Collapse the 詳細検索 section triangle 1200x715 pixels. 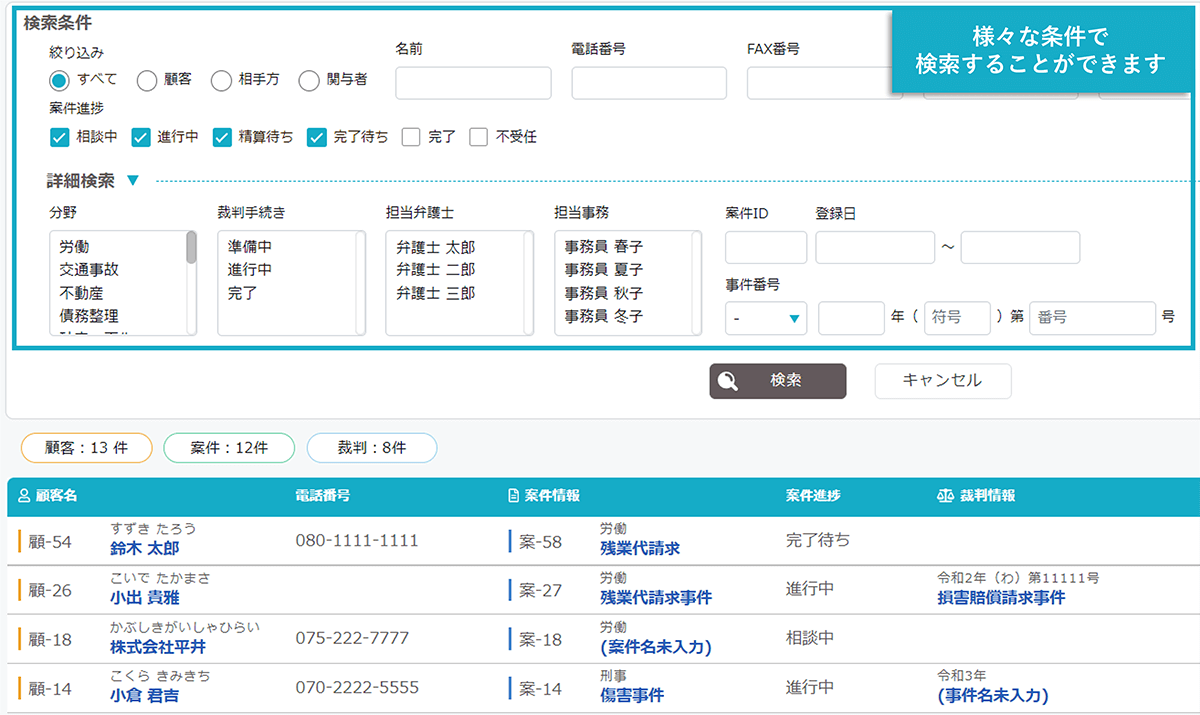(x=133, y=182)
